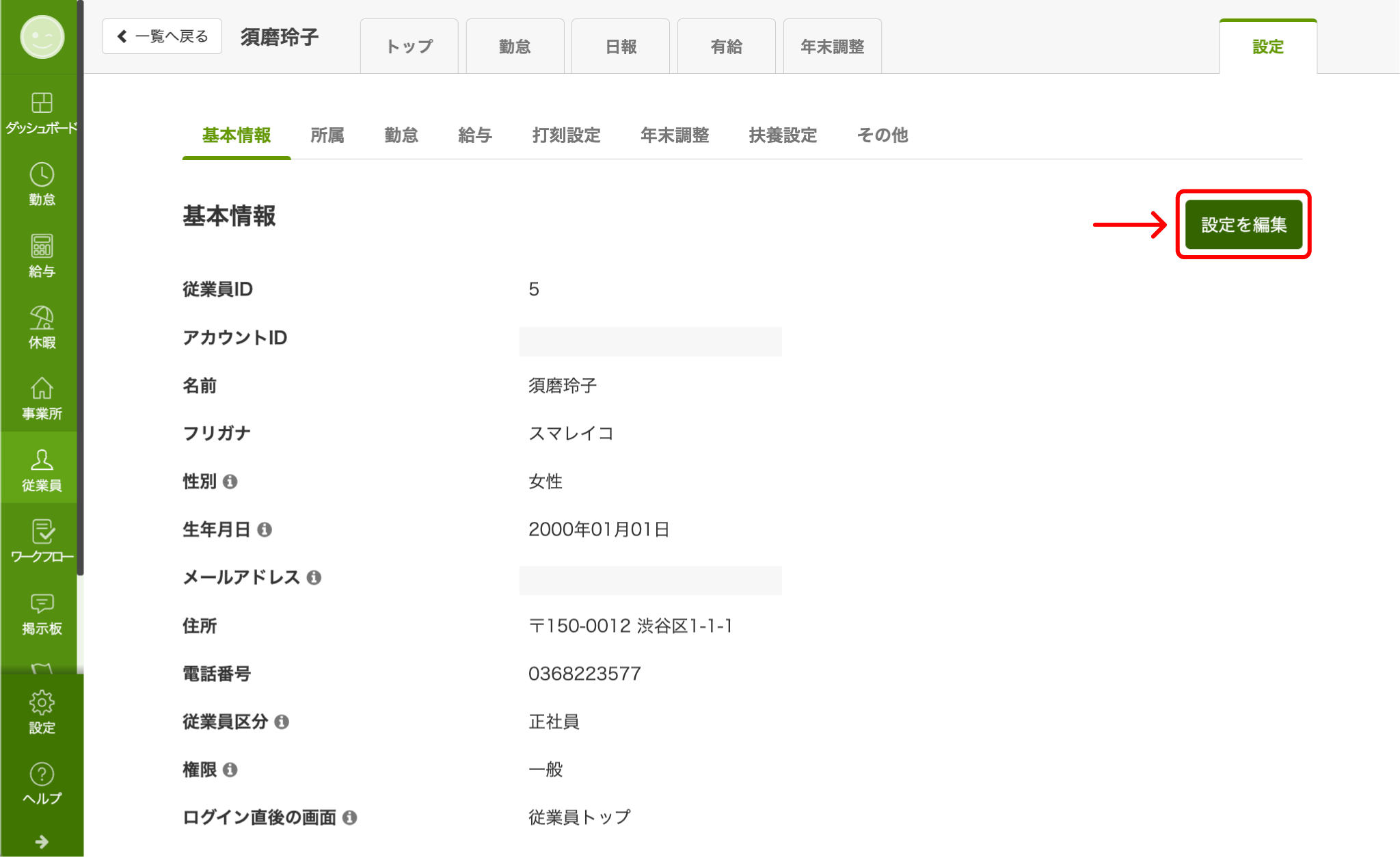The width and height of the screenshot is (1400, 857).
Task: Click the info icon beside 性別
Action: point(231,482)
